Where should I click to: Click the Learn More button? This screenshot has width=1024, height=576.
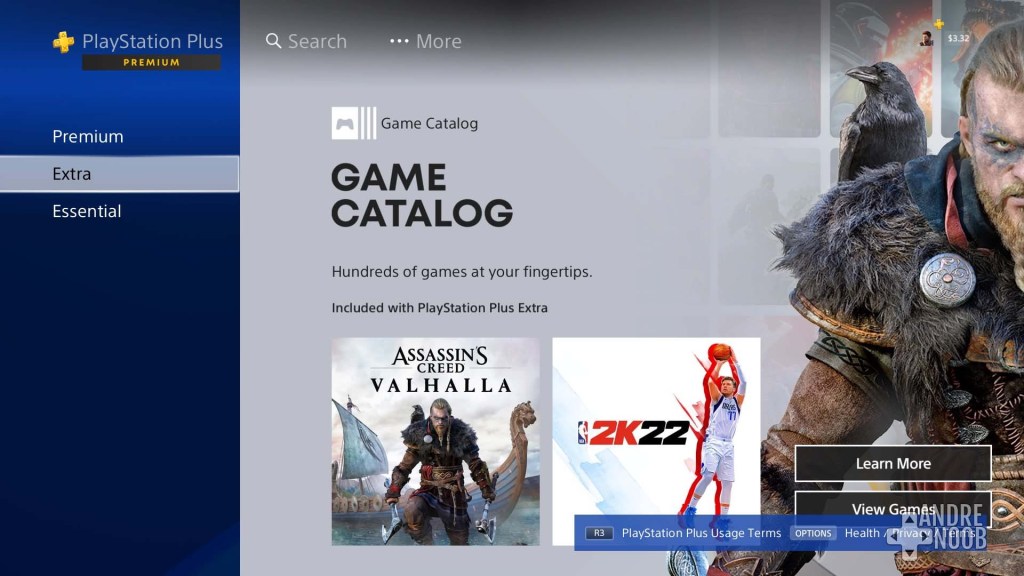tap(892, 463)
